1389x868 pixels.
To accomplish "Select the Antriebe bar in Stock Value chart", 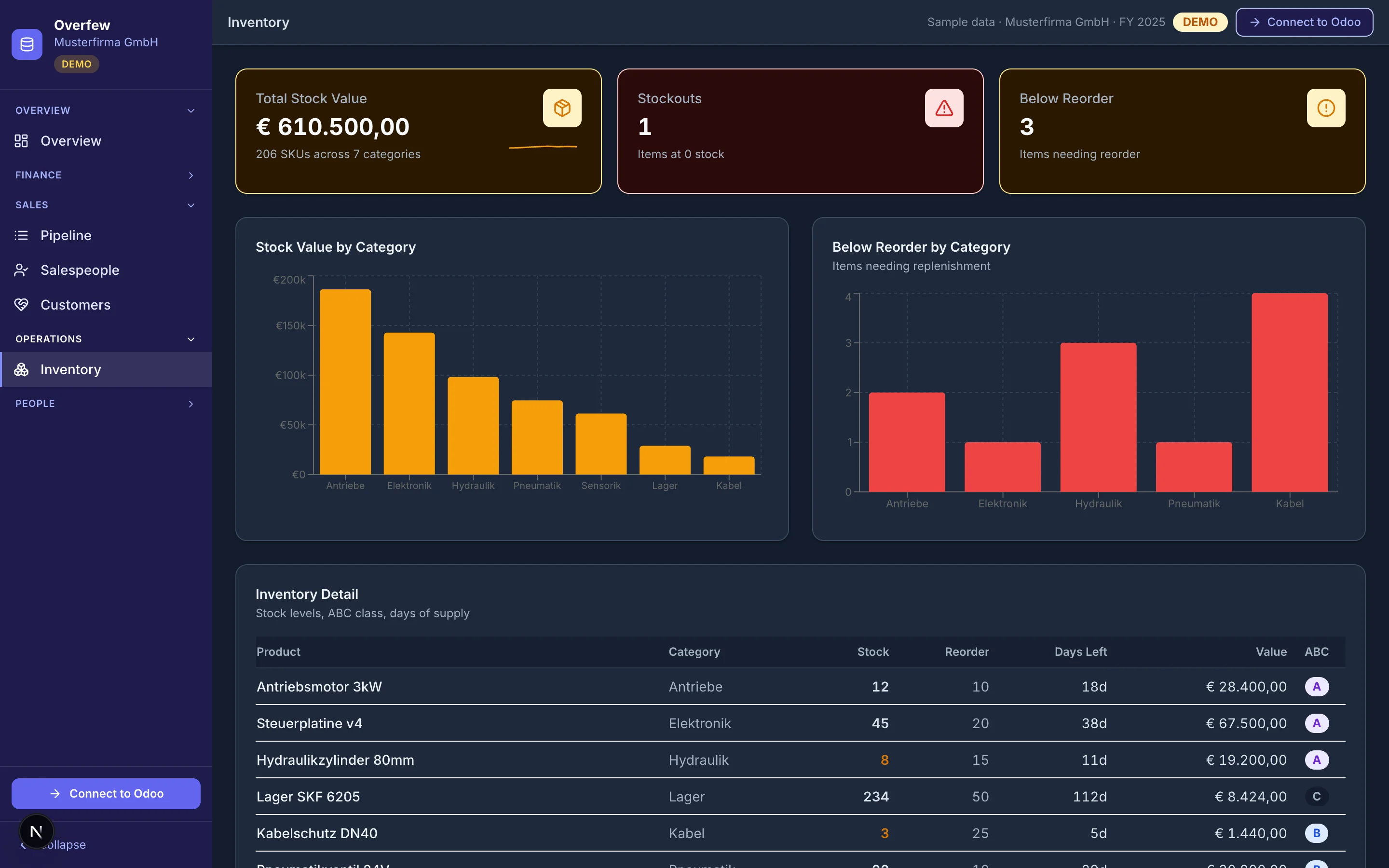I will (345, 382).
